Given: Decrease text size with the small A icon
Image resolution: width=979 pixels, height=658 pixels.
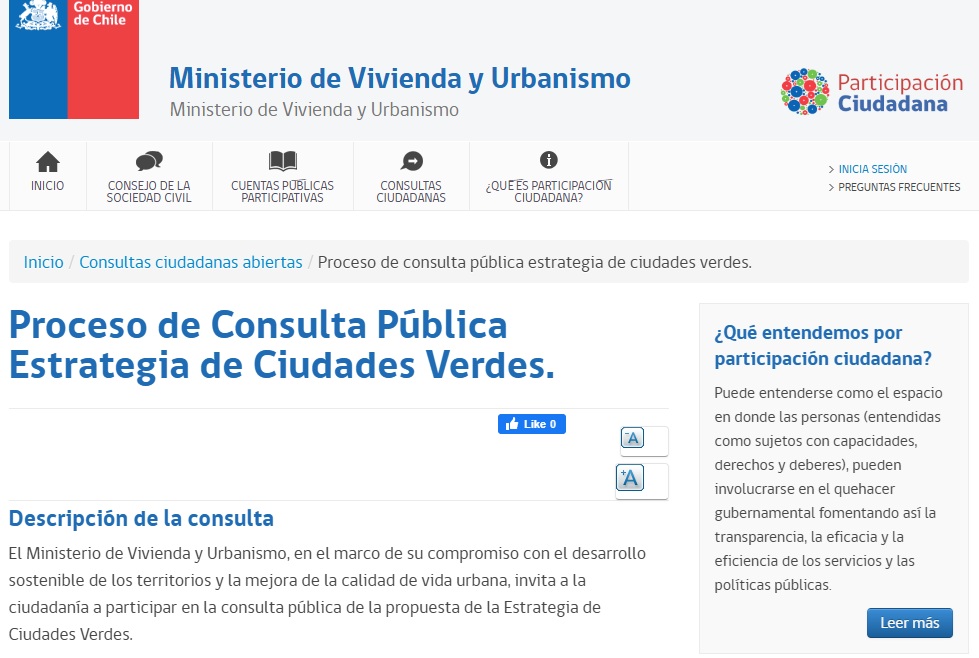Looking at the screenshot, I should click(632, 439).
